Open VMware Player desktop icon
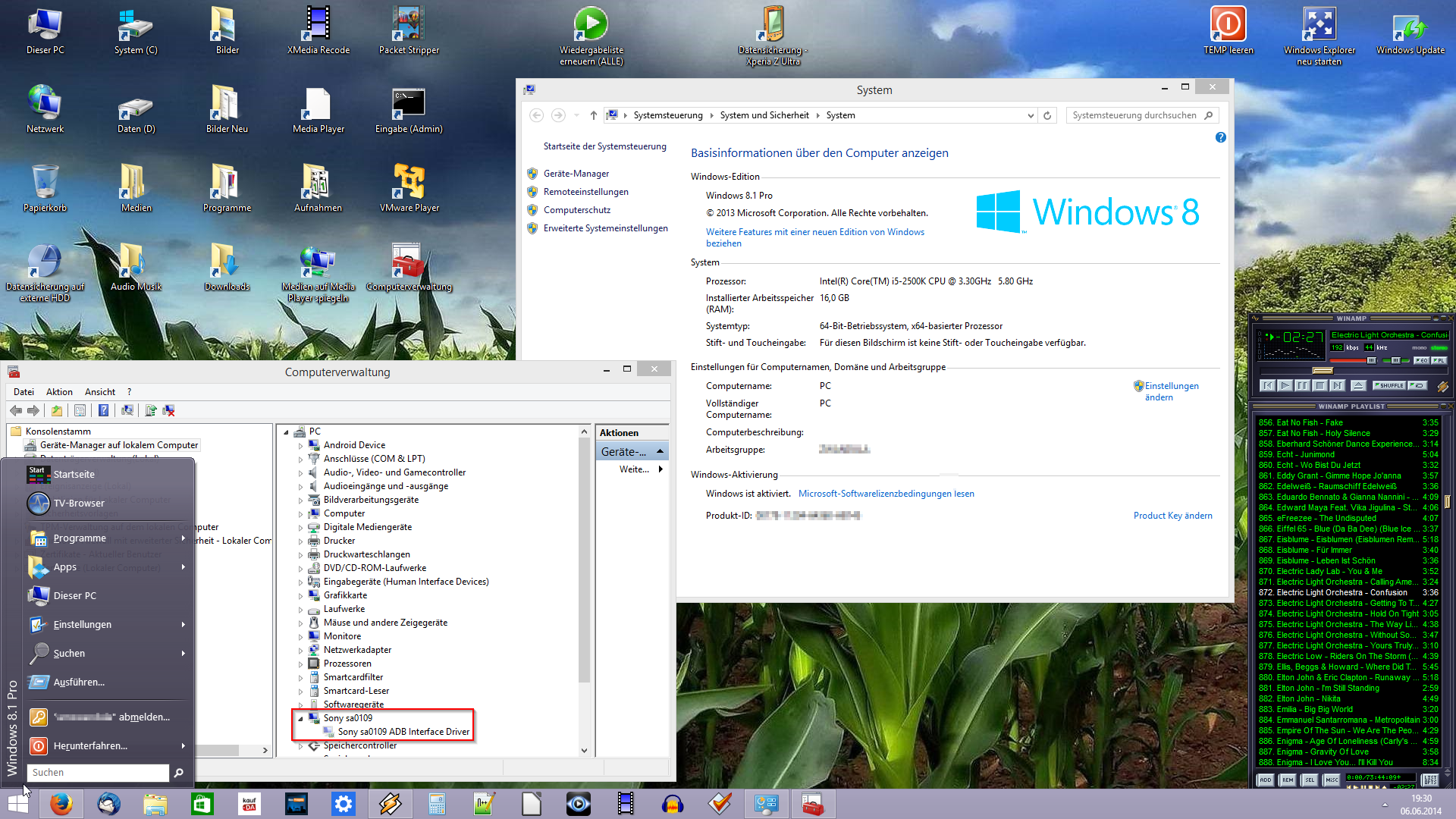Image resolution: width=1456 pixels, height=819 pixels. 409,190
